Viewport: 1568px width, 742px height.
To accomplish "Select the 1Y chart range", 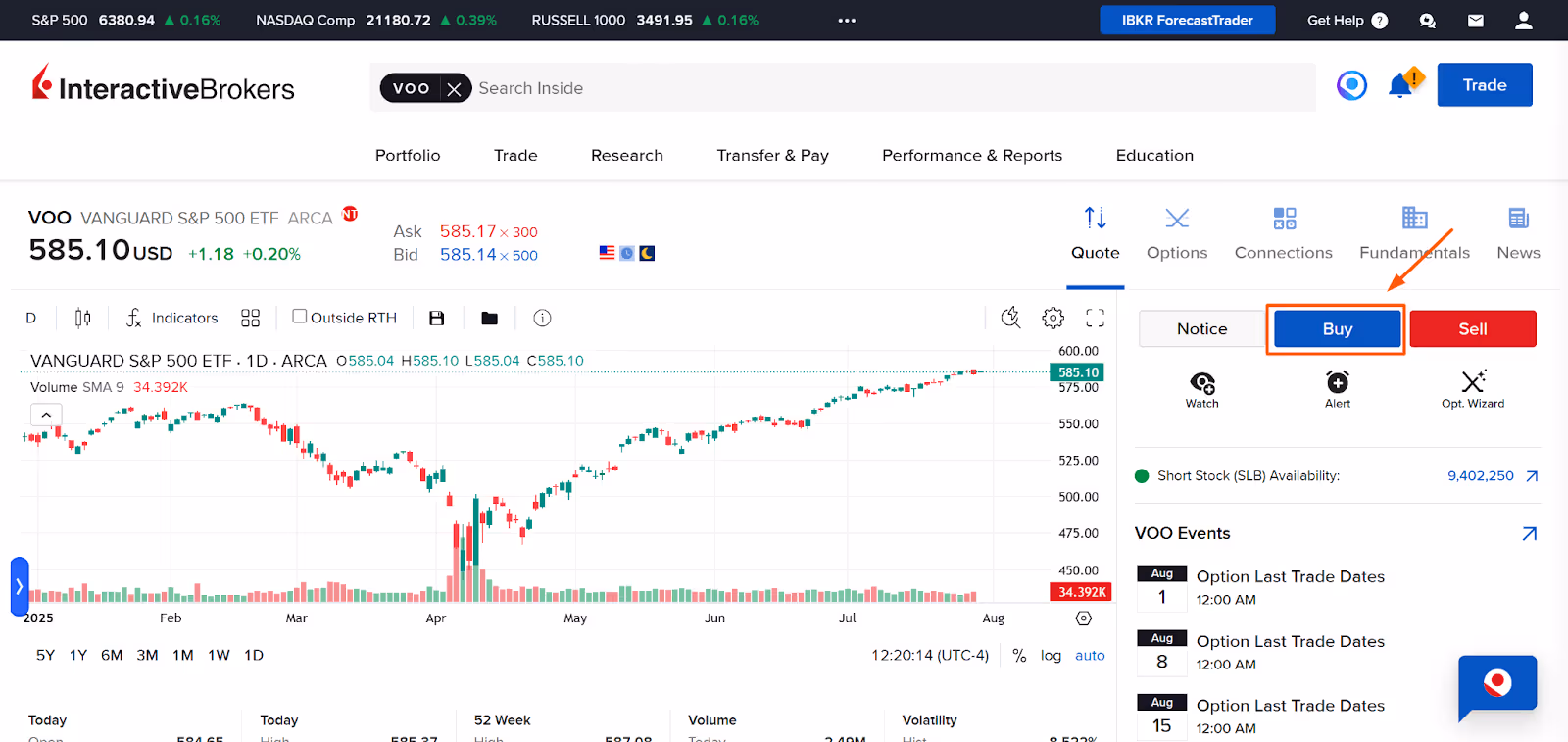I will [x=78, y=655].
